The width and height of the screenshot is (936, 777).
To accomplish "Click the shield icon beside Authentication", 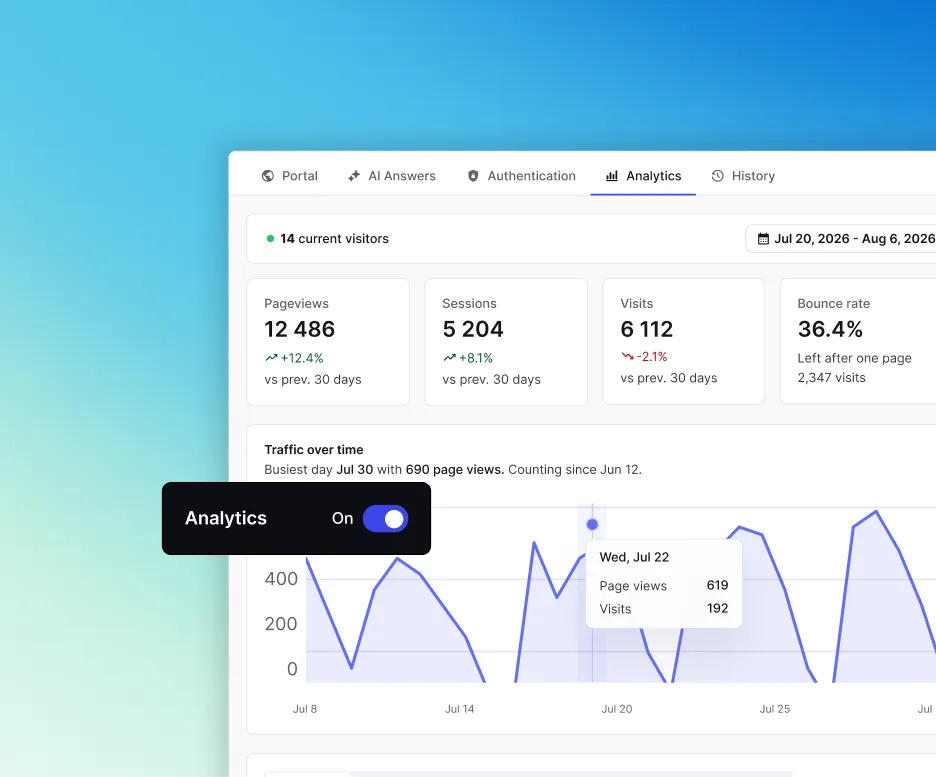I will (473, 176).
